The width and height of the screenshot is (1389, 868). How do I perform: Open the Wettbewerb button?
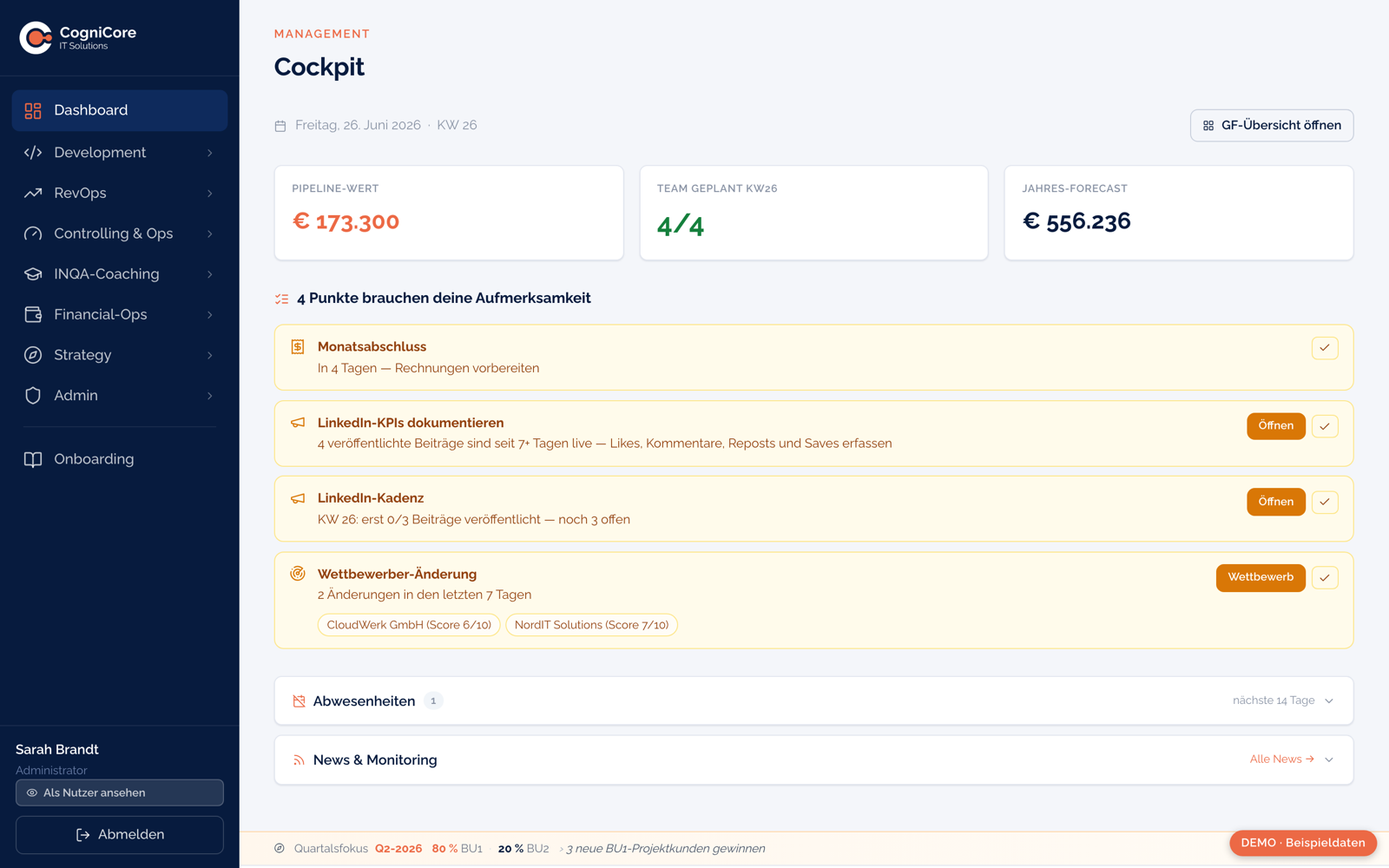[x=1261, y=578]
